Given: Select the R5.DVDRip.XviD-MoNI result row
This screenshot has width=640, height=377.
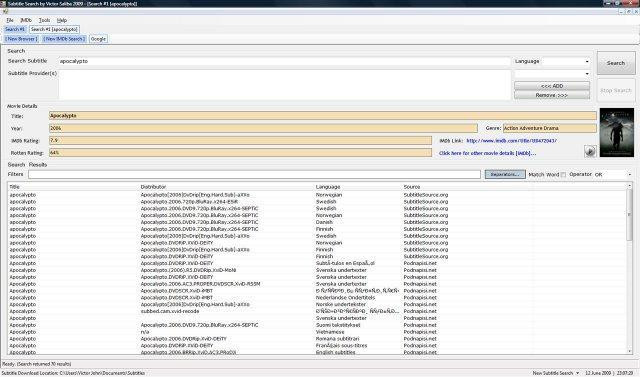Looking at the screenshot, I should click(x=317, y=270).
